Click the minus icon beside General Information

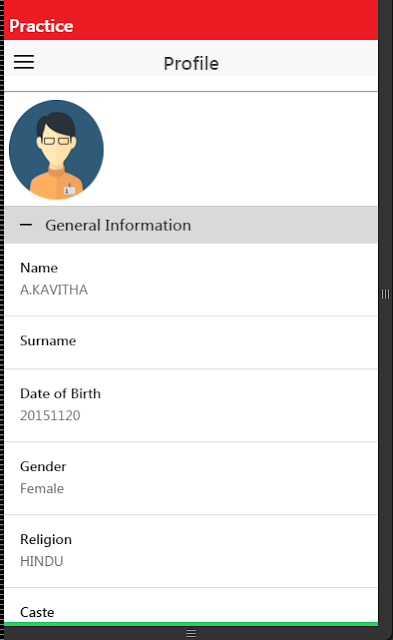click(x=26, y=225)
